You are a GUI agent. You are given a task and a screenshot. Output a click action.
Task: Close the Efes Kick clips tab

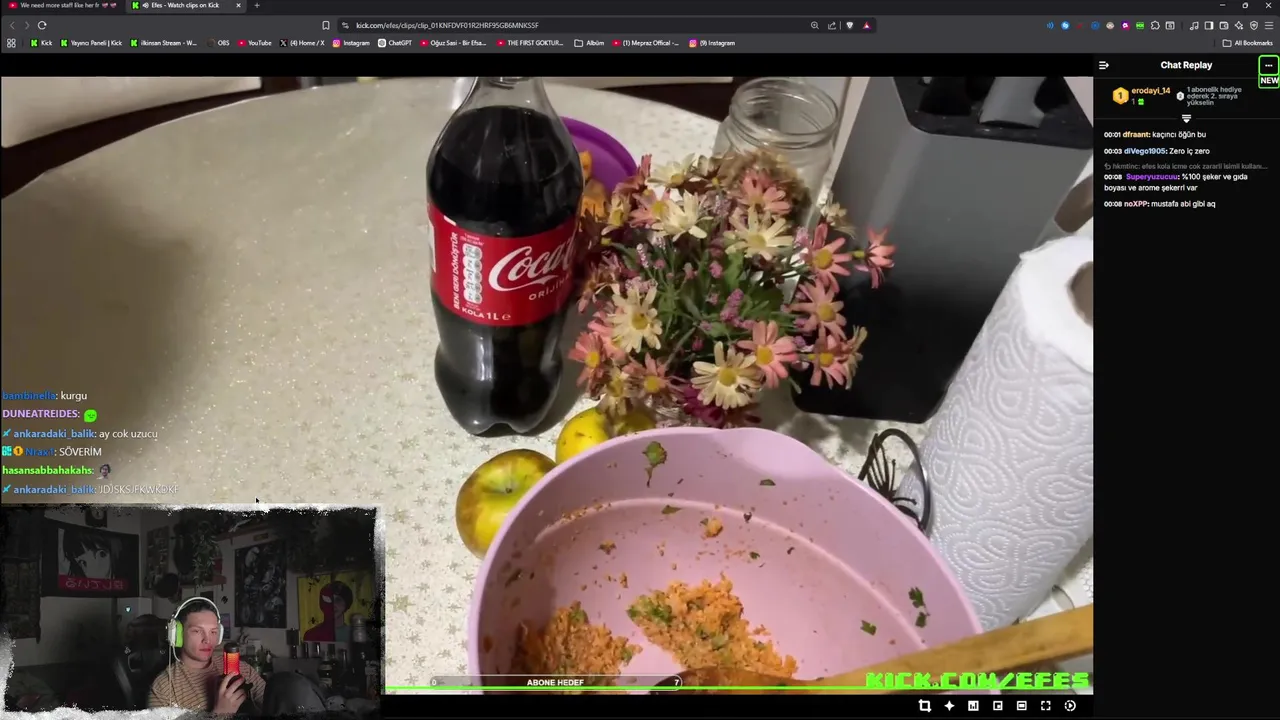pyautogui.click(x=238, y=5)
